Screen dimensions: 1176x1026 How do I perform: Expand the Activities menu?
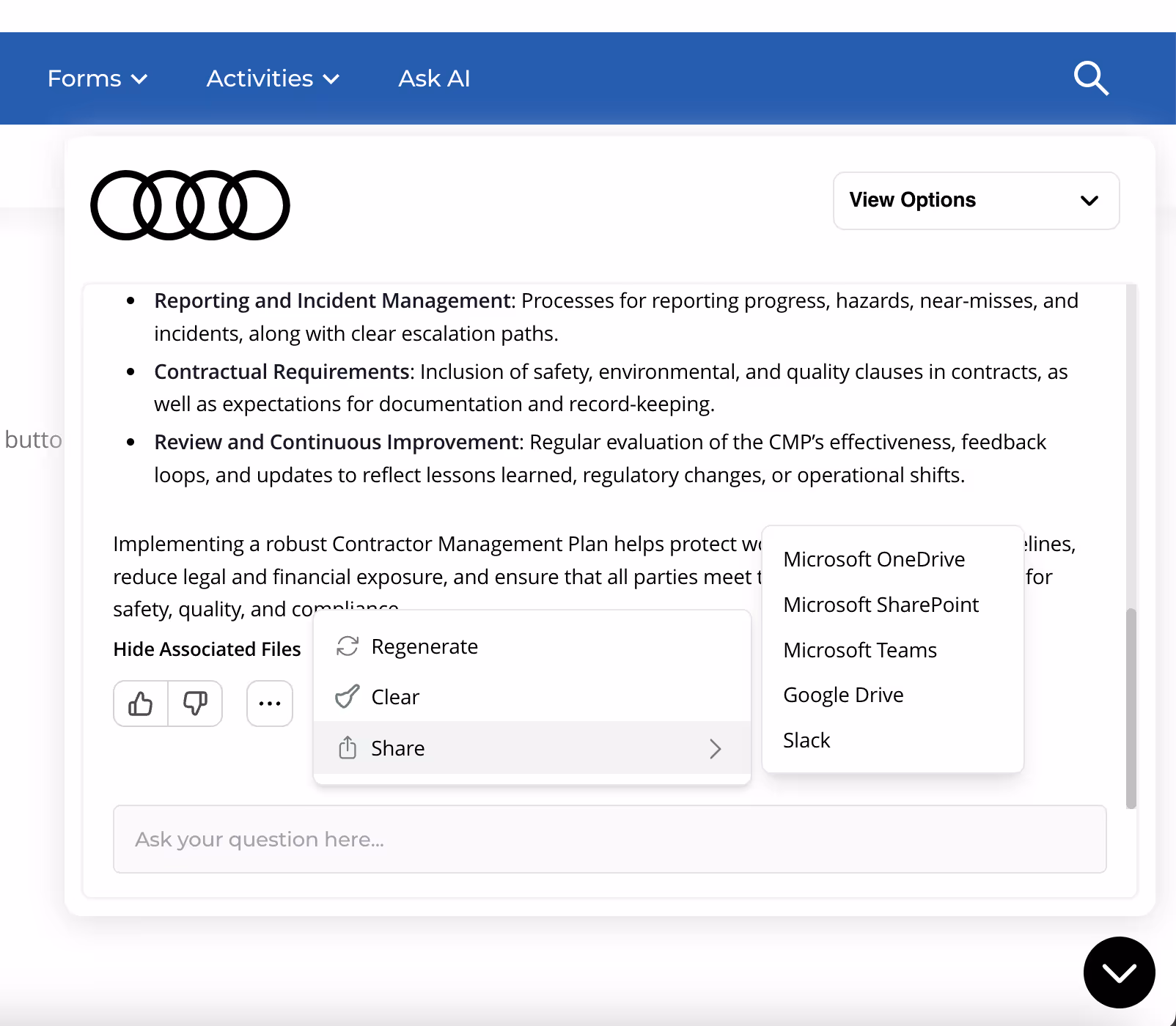click(x=272, y=78)
